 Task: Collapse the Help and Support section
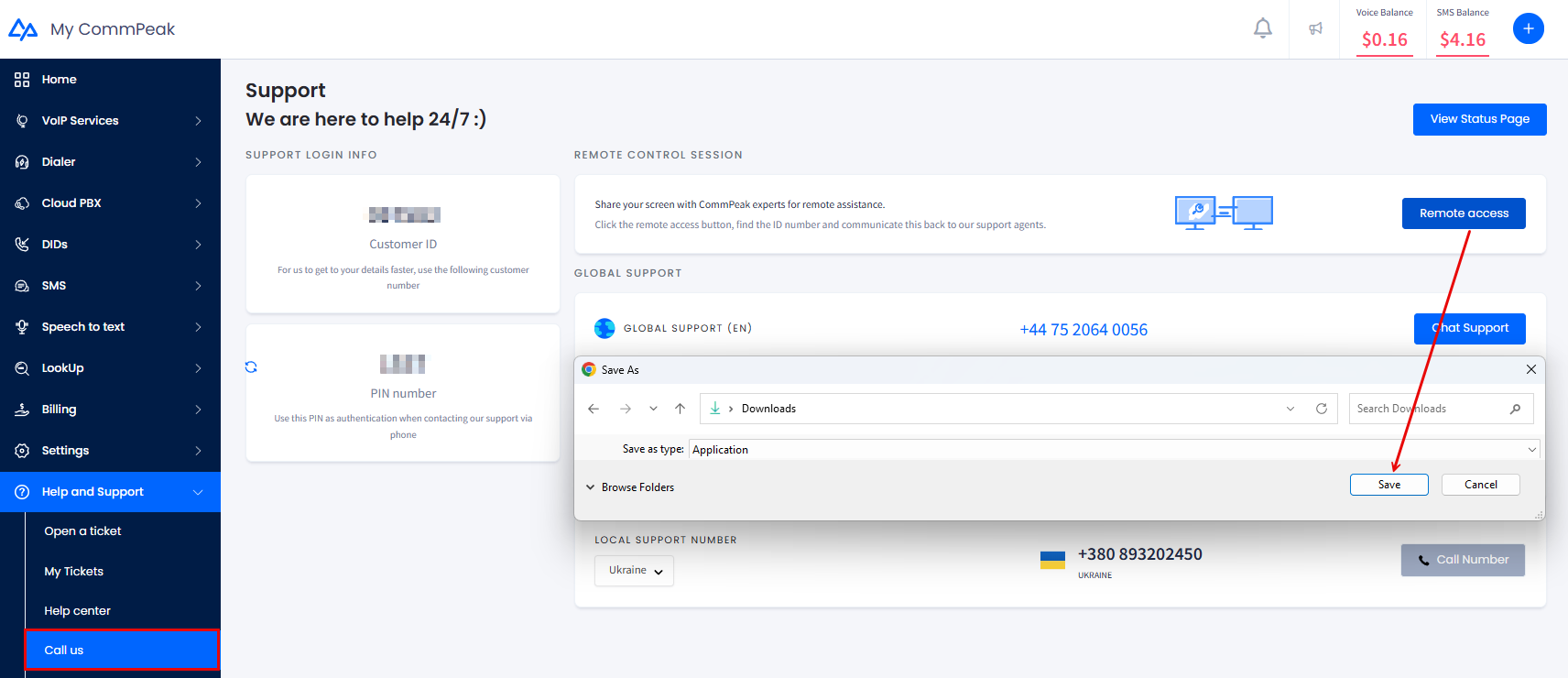pos(198,492)
